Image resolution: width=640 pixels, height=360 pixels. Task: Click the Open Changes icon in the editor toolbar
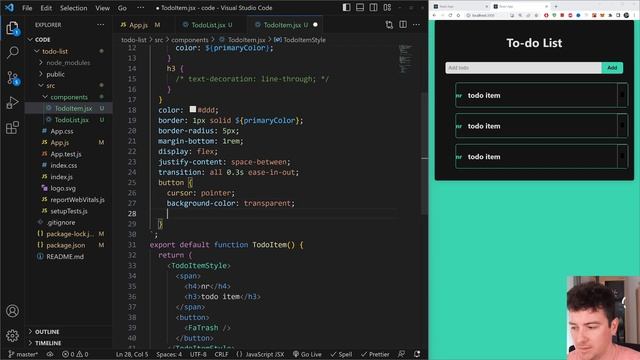tap(389, 25)
